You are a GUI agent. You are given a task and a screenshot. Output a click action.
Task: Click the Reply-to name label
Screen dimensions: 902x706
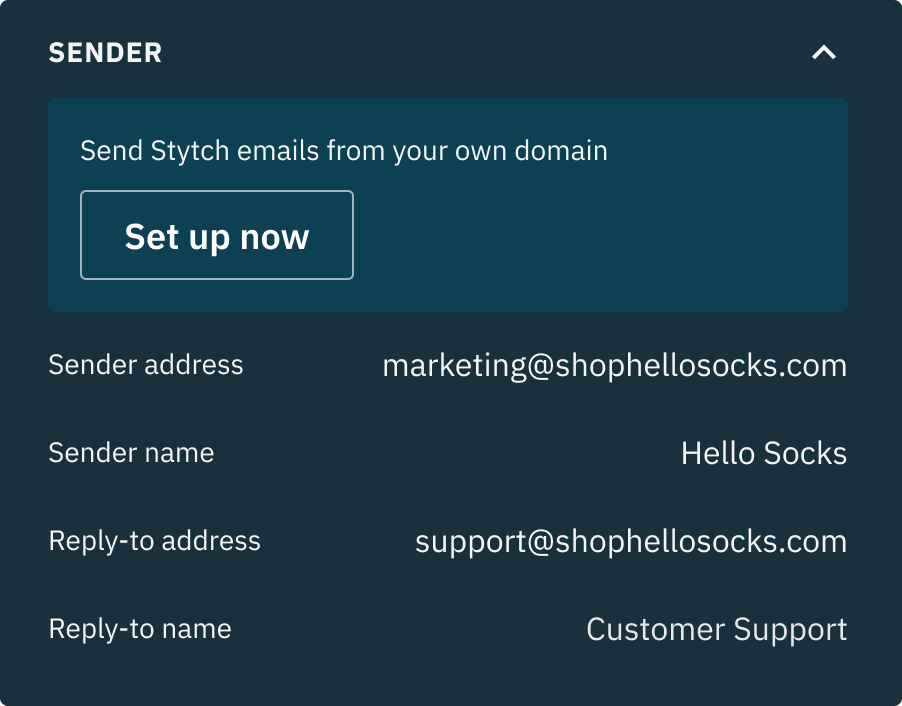pyautogui.click(x=140, y=629)
